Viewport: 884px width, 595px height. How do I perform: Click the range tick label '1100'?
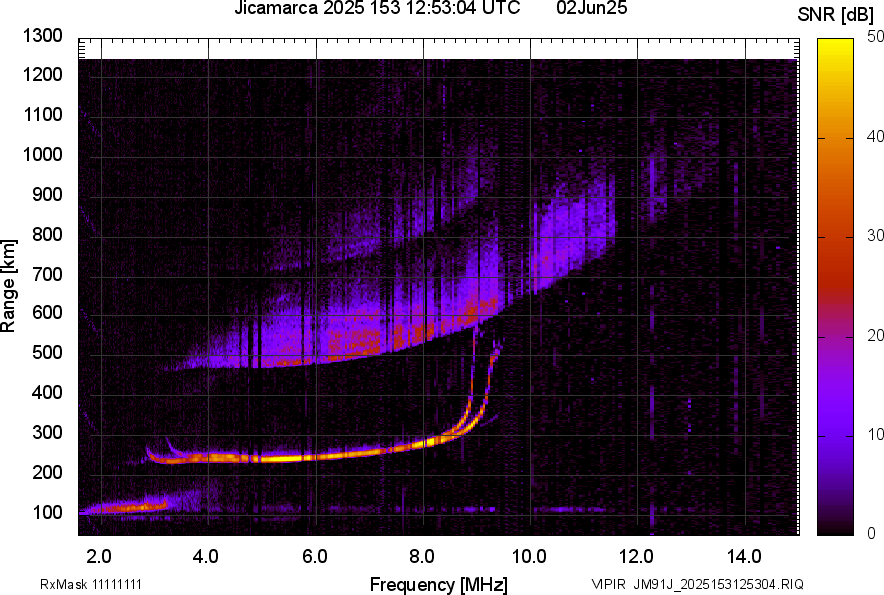(x=43, y=114)
